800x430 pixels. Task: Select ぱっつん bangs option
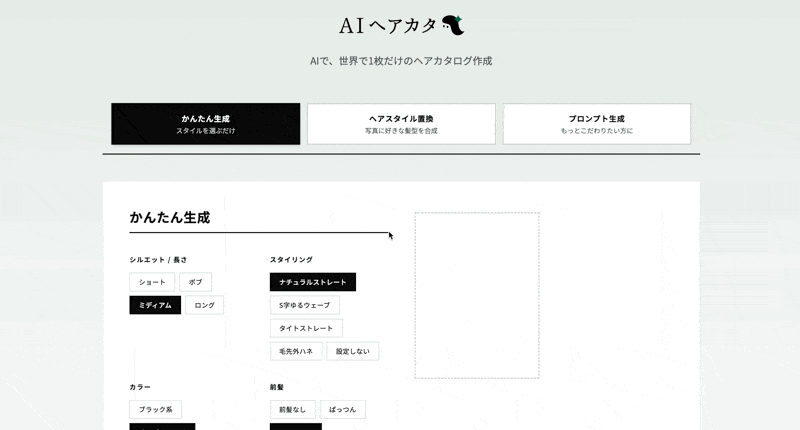coord(343,410)
